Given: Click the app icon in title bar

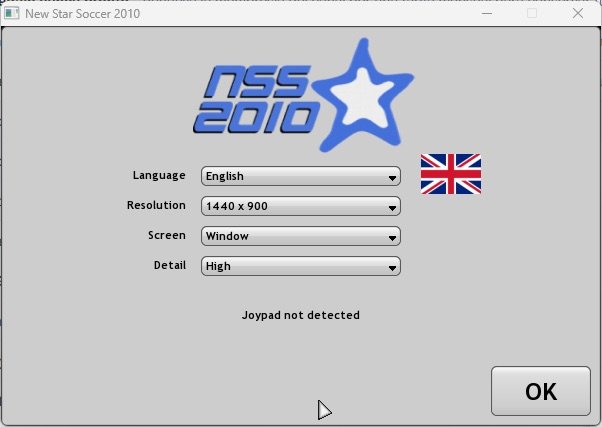Looking at the screenshot, I should pyautogui.click(x=13, y=14).
